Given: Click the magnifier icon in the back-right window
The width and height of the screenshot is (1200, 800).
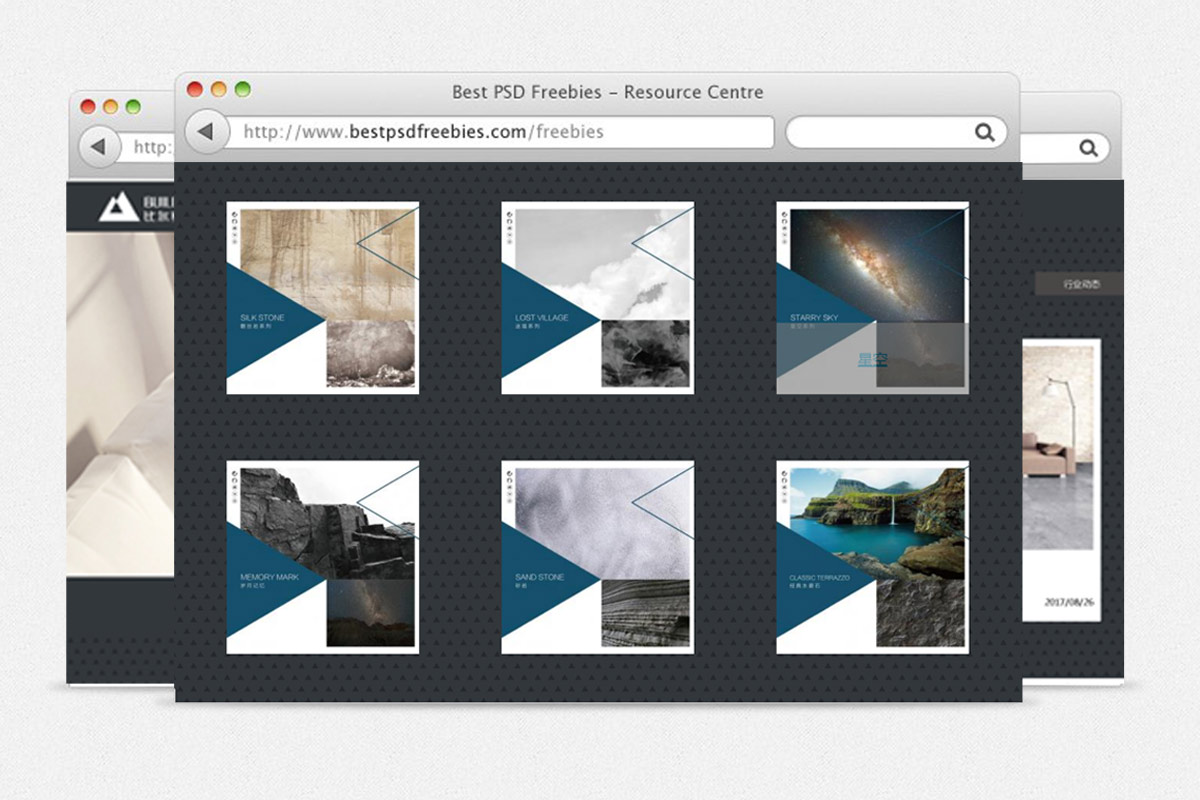Looking at the screenshot, I should click(x=1088, y=148).
